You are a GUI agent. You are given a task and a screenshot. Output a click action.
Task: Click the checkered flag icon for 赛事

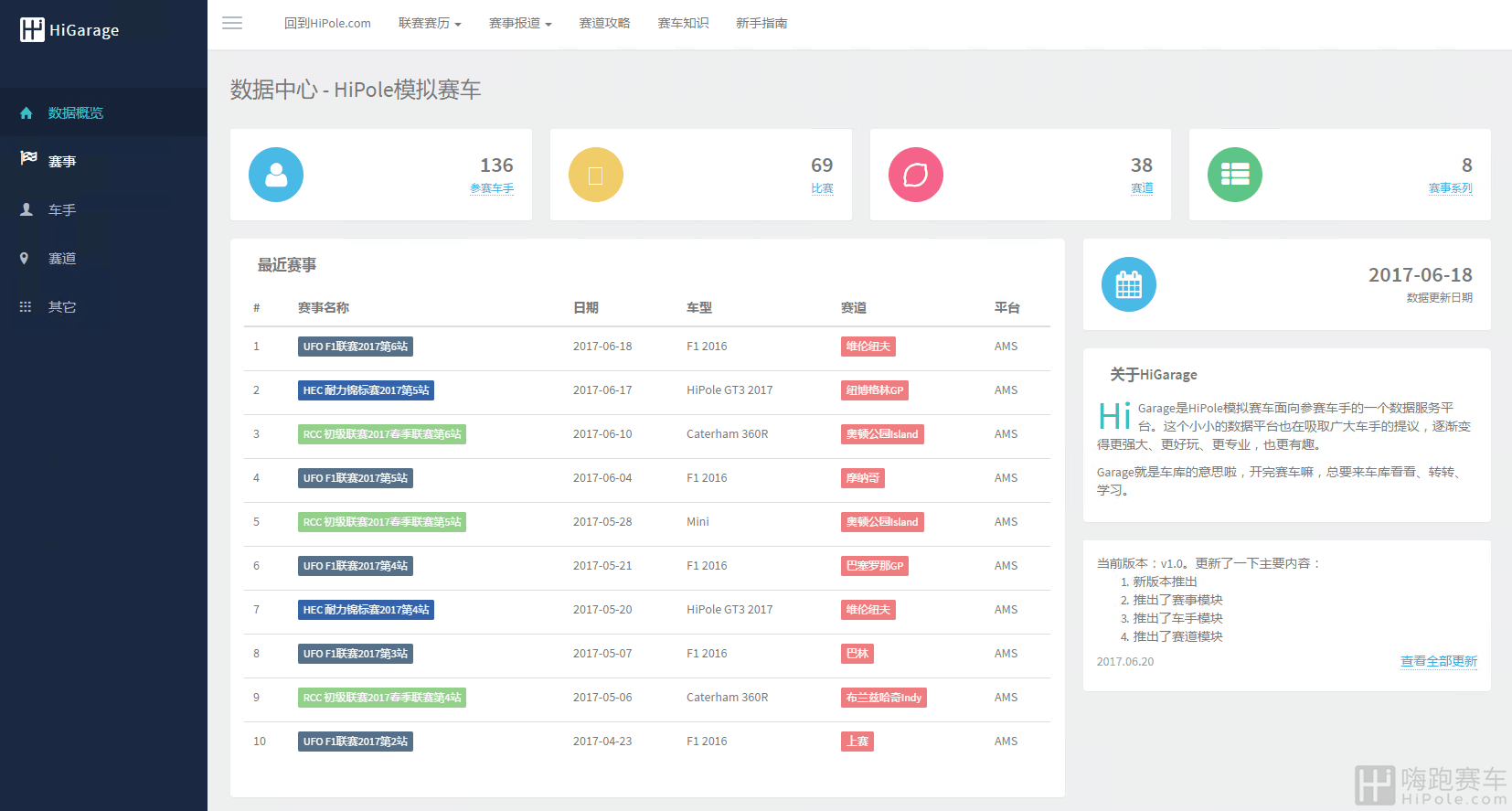28,157
